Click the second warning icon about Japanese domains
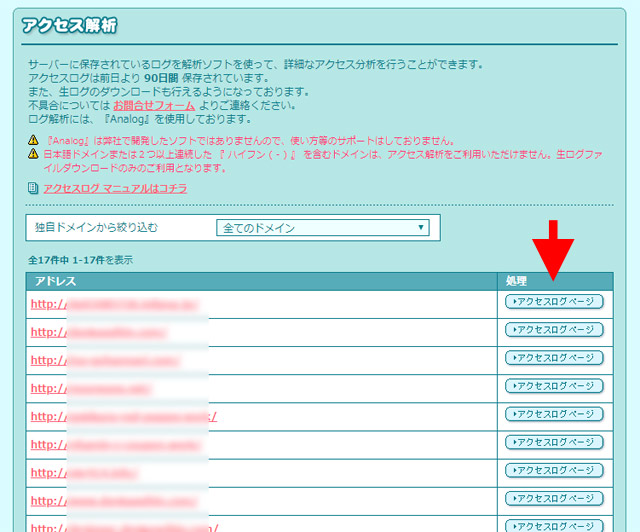640x532 pixels. tap(33, 155)
